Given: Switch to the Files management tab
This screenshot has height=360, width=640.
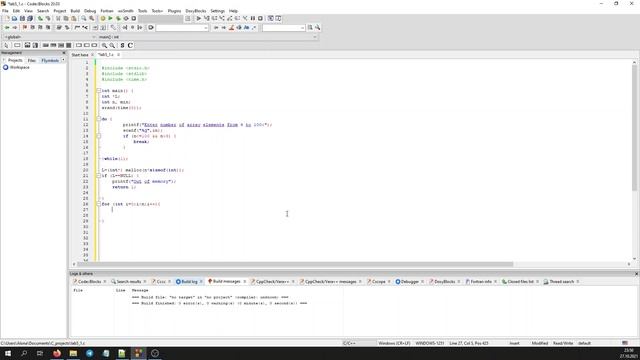Looking at the screenshot, I should (31, 60).
